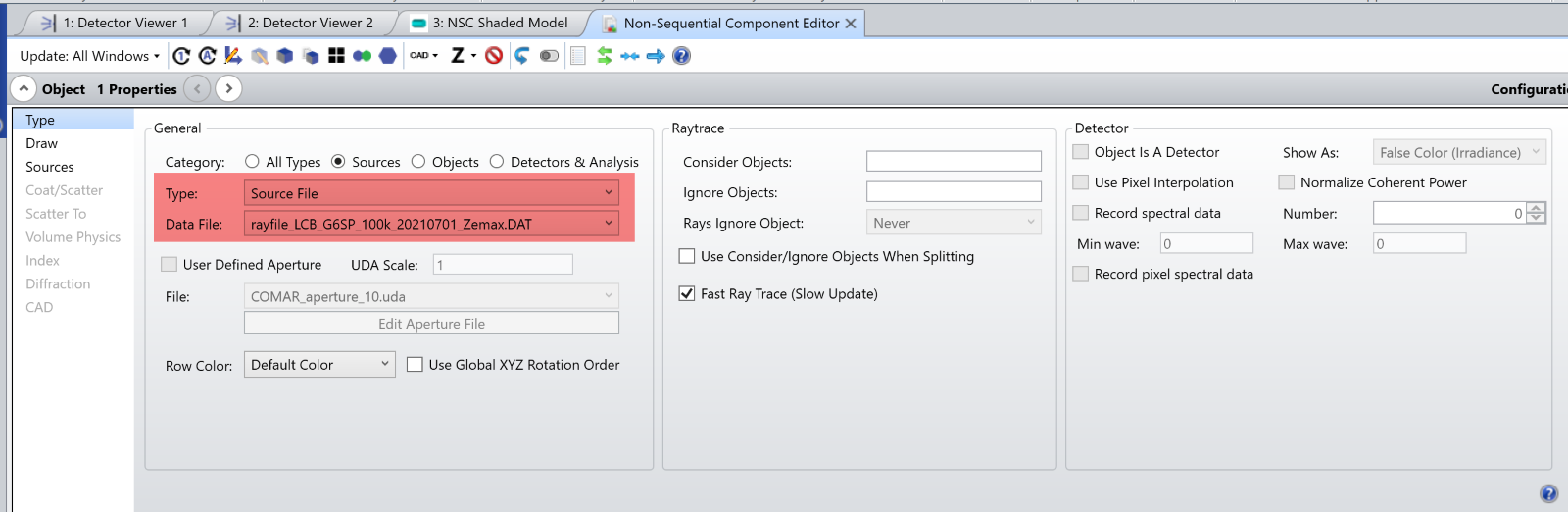
Task: Click the overlapping cubes replicate icon
Action: [311, 56]
